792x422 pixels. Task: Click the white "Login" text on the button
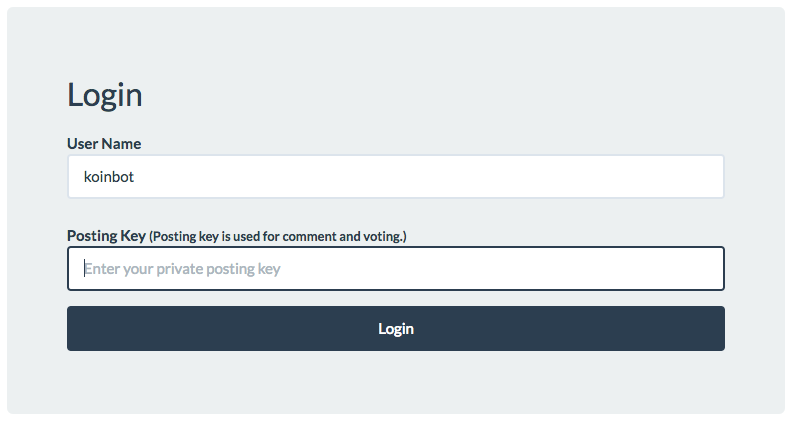pyautogui.click(x=396, y=328)
